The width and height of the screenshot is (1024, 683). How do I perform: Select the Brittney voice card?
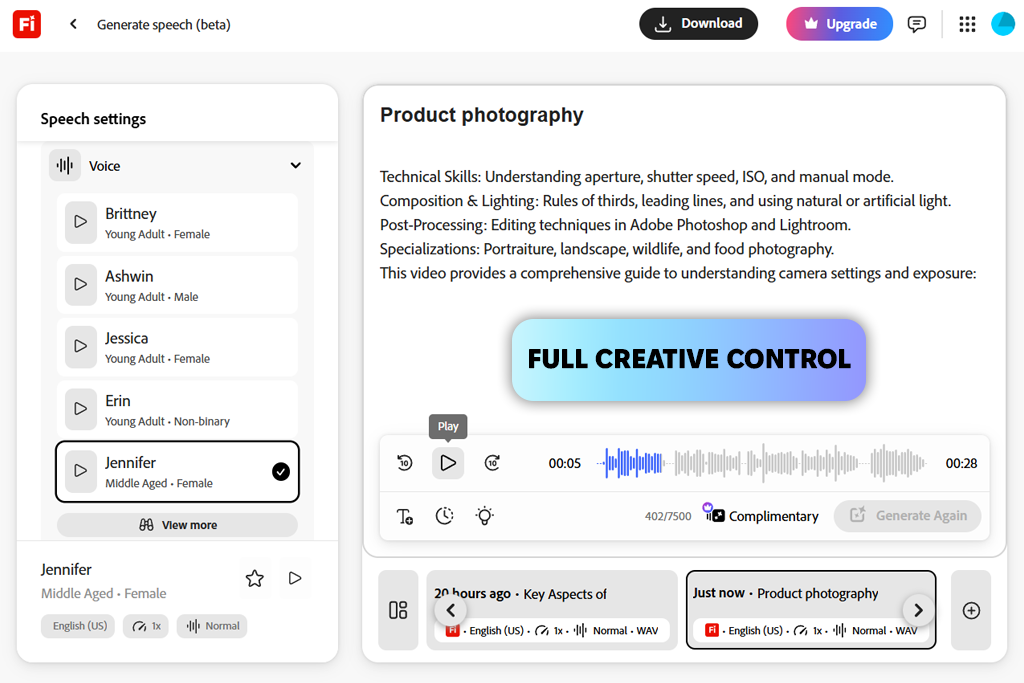coord(177,222)
